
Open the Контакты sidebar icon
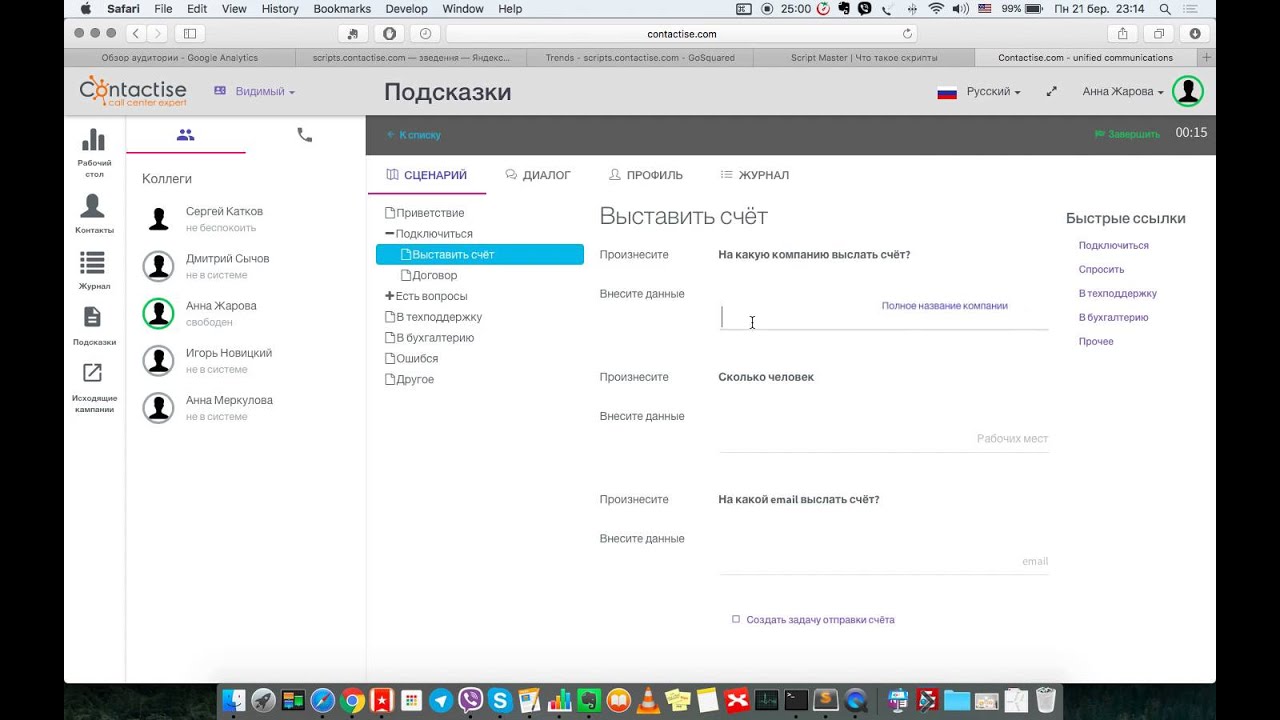[x=93, y=206]
